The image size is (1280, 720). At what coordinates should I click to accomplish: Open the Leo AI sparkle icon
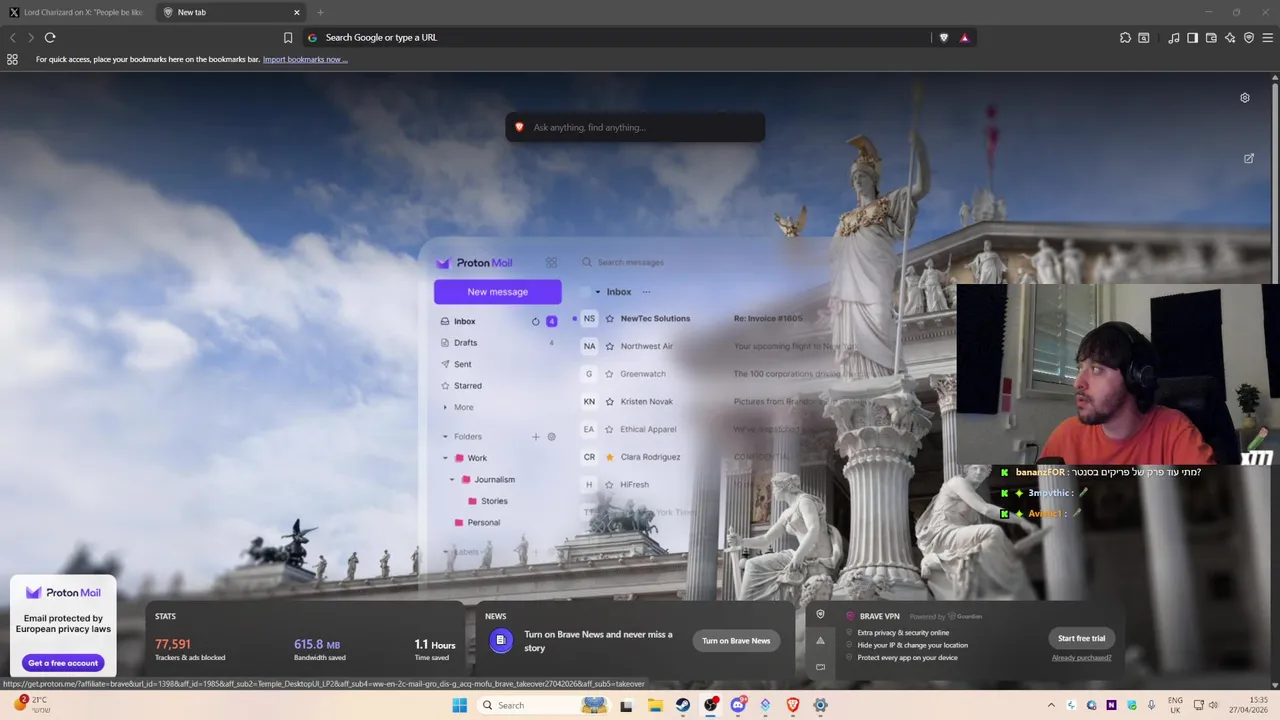[1230, 37]
